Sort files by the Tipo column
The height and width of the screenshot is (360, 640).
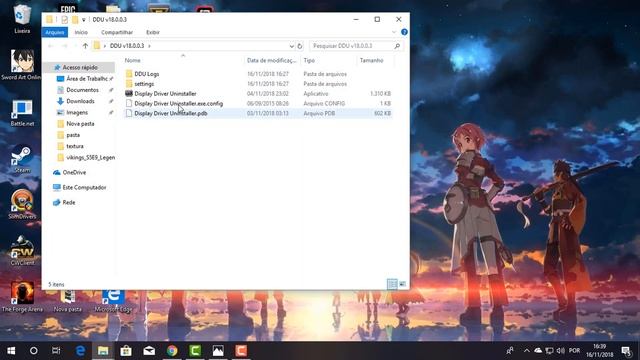pos(309,60)
